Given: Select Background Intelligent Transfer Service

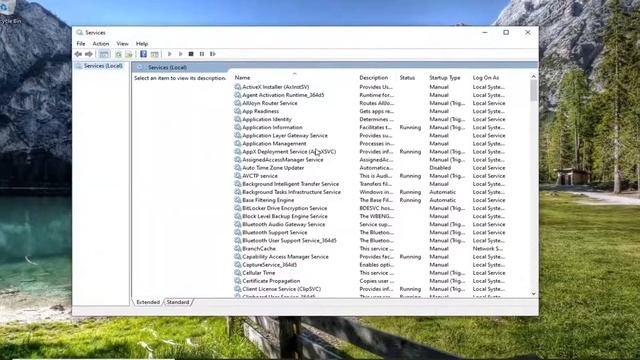Looking at the screenshot, I should pyautogui.click(x=291, y=184).
